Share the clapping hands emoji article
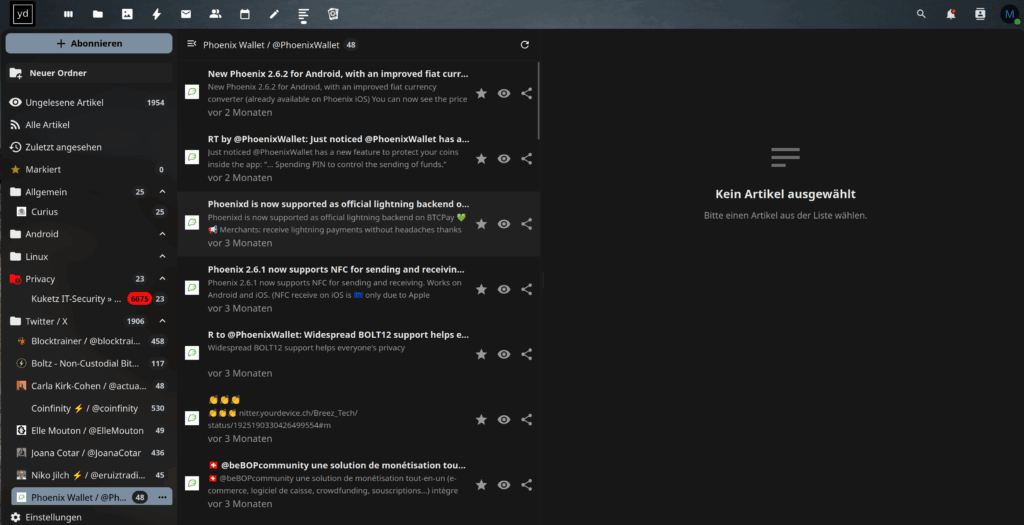Viewport: 1024px width, 525px height. (526, 420)
